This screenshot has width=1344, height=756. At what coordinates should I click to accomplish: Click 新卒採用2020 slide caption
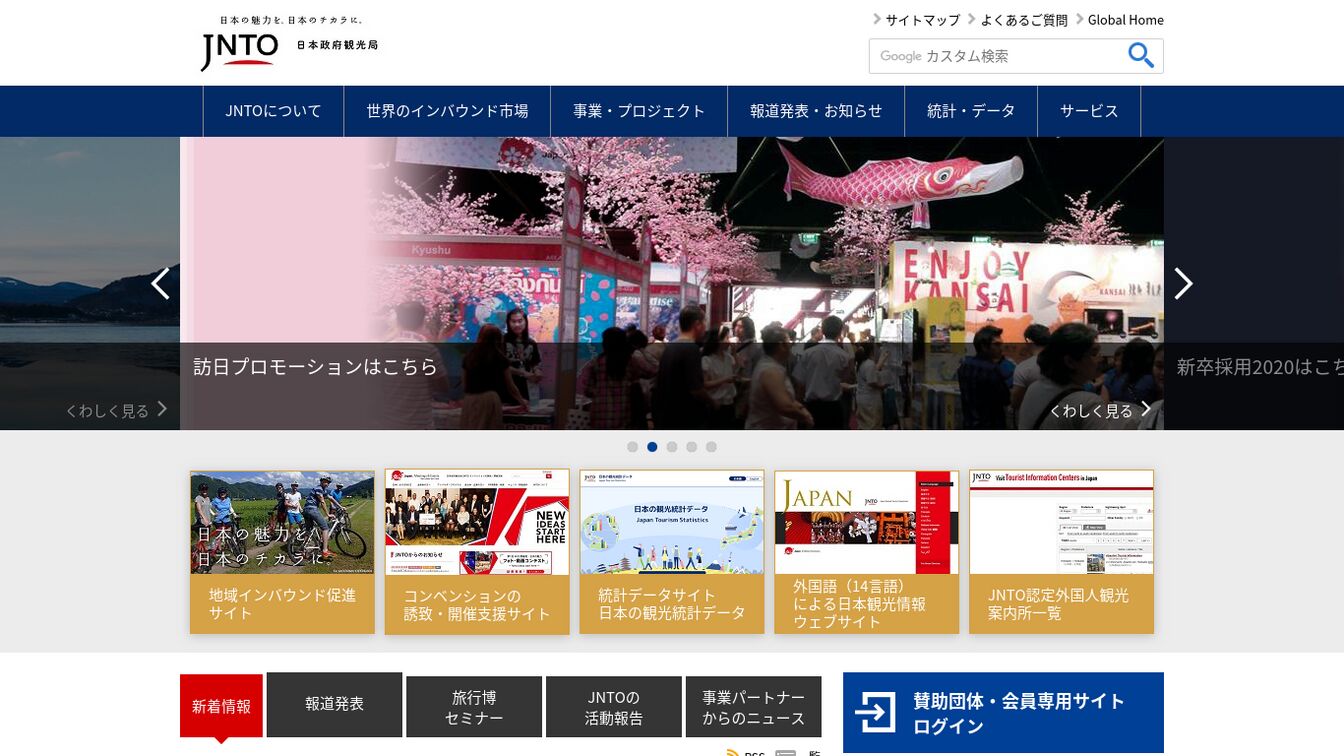pyautogui.click(x=1260, y=367)
